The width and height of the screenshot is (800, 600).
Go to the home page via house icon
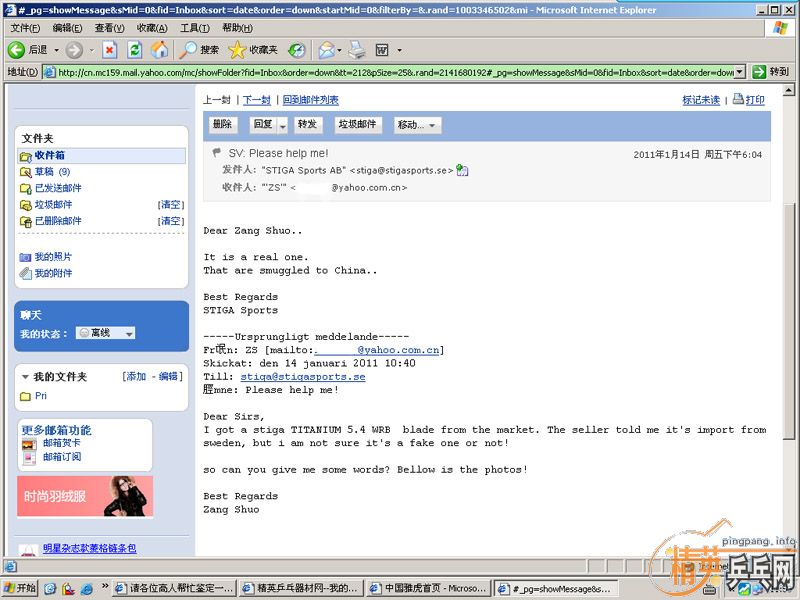pyautogui.click(x=159, y=49)
